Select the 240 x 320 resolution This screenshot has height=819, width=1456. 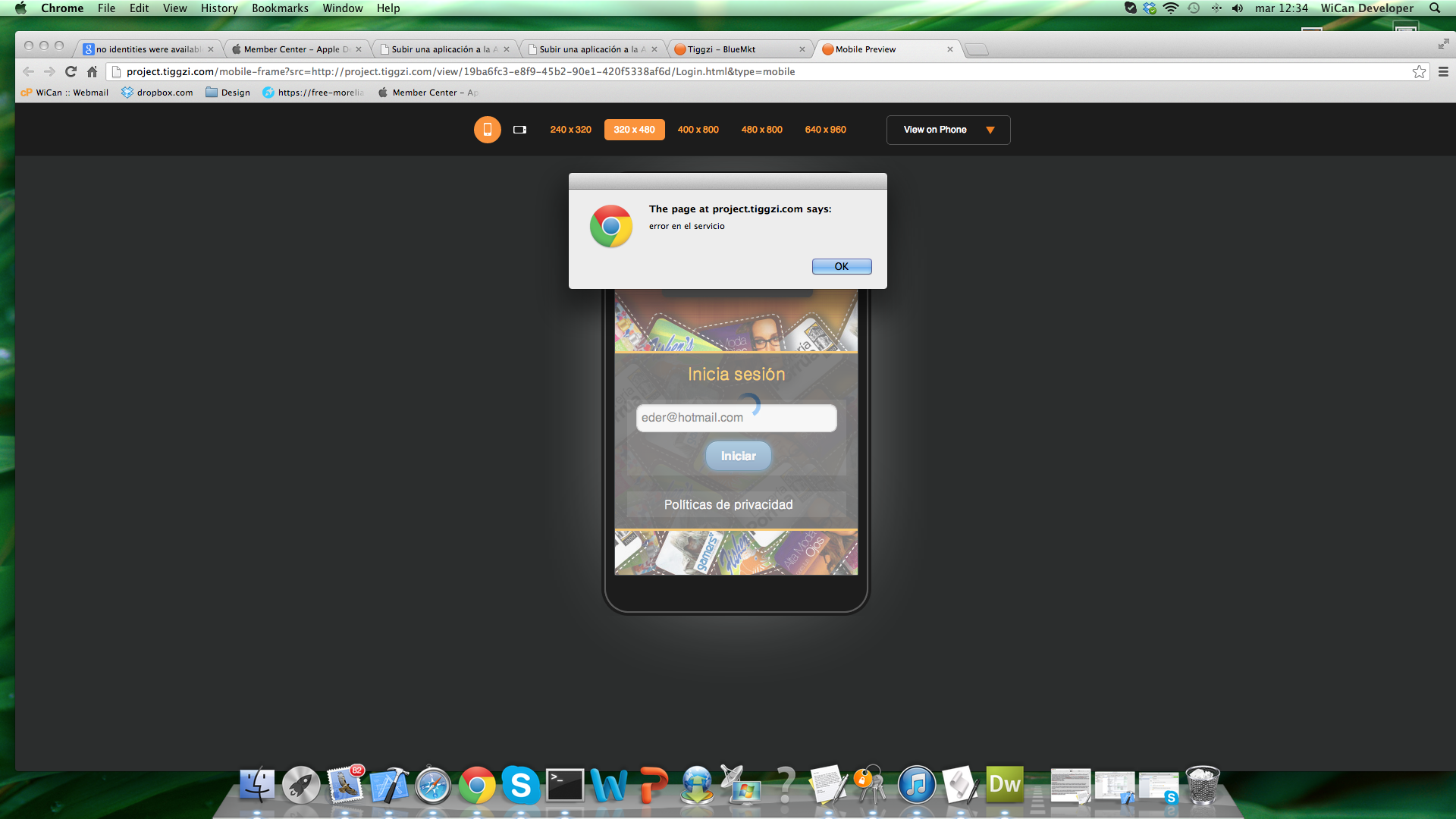(570, 130)
